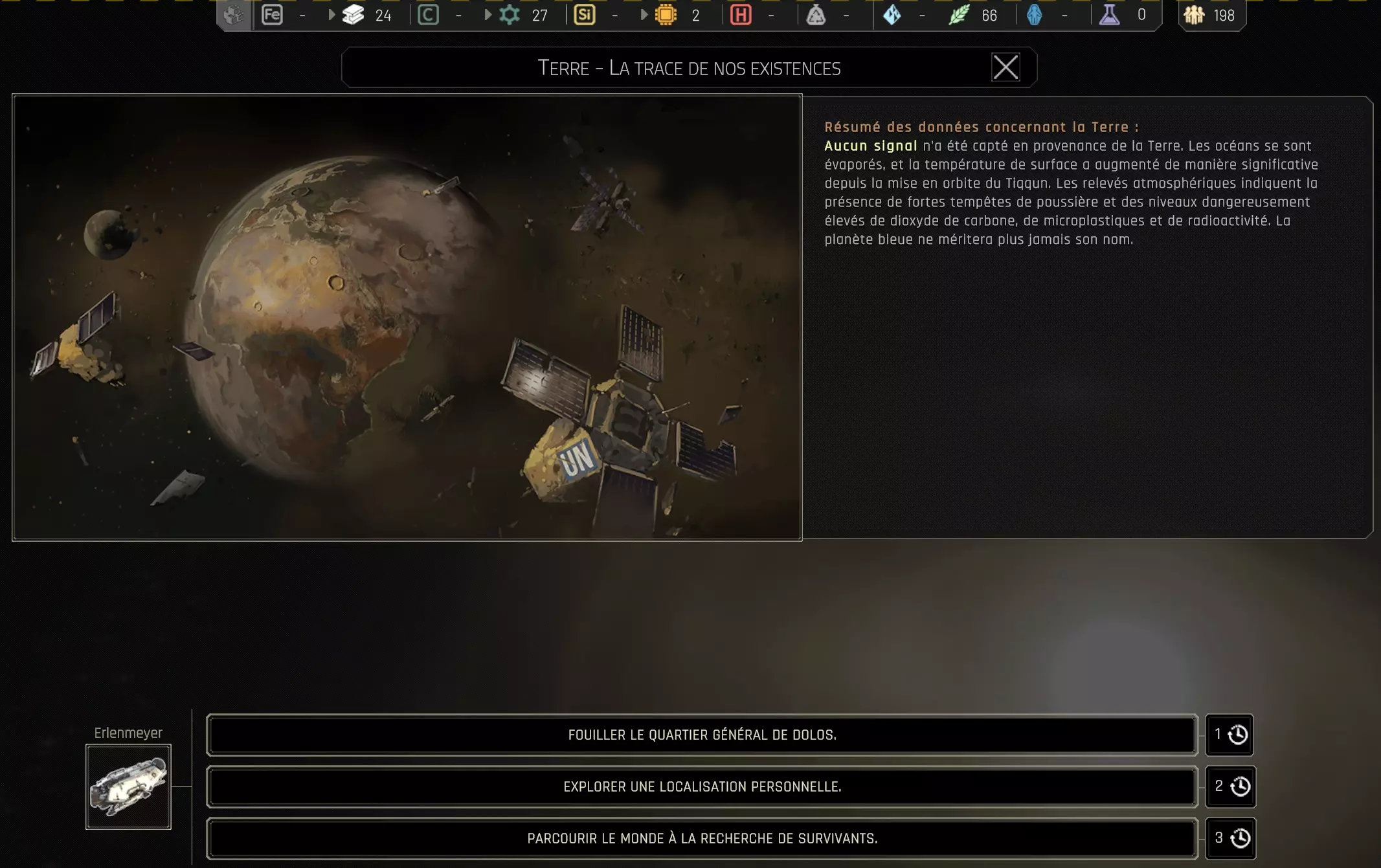Click the Si silicon resource icon
Image resolution: width=1381 pixels, height=868 pixels.
(584, 14)
